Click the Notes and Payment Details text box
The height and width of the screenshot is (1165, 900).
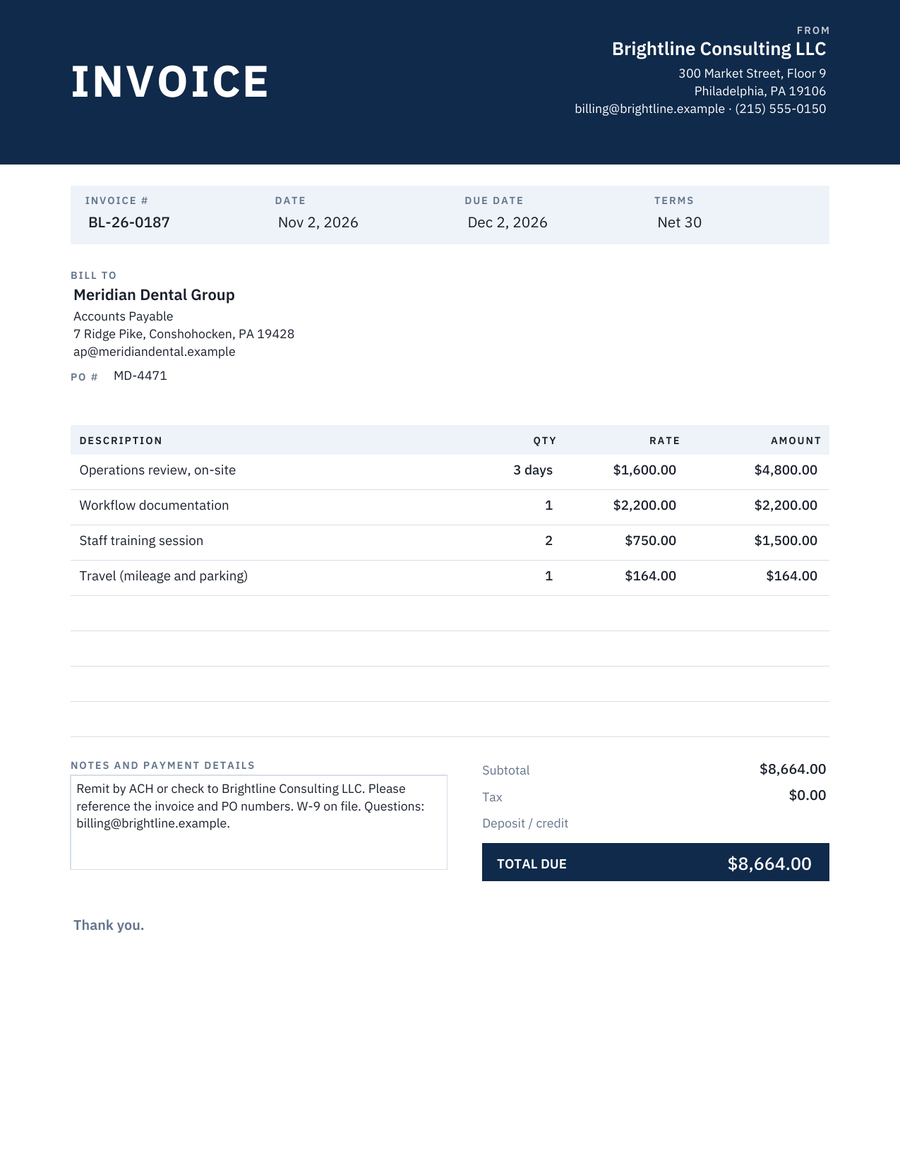[259, 822]
